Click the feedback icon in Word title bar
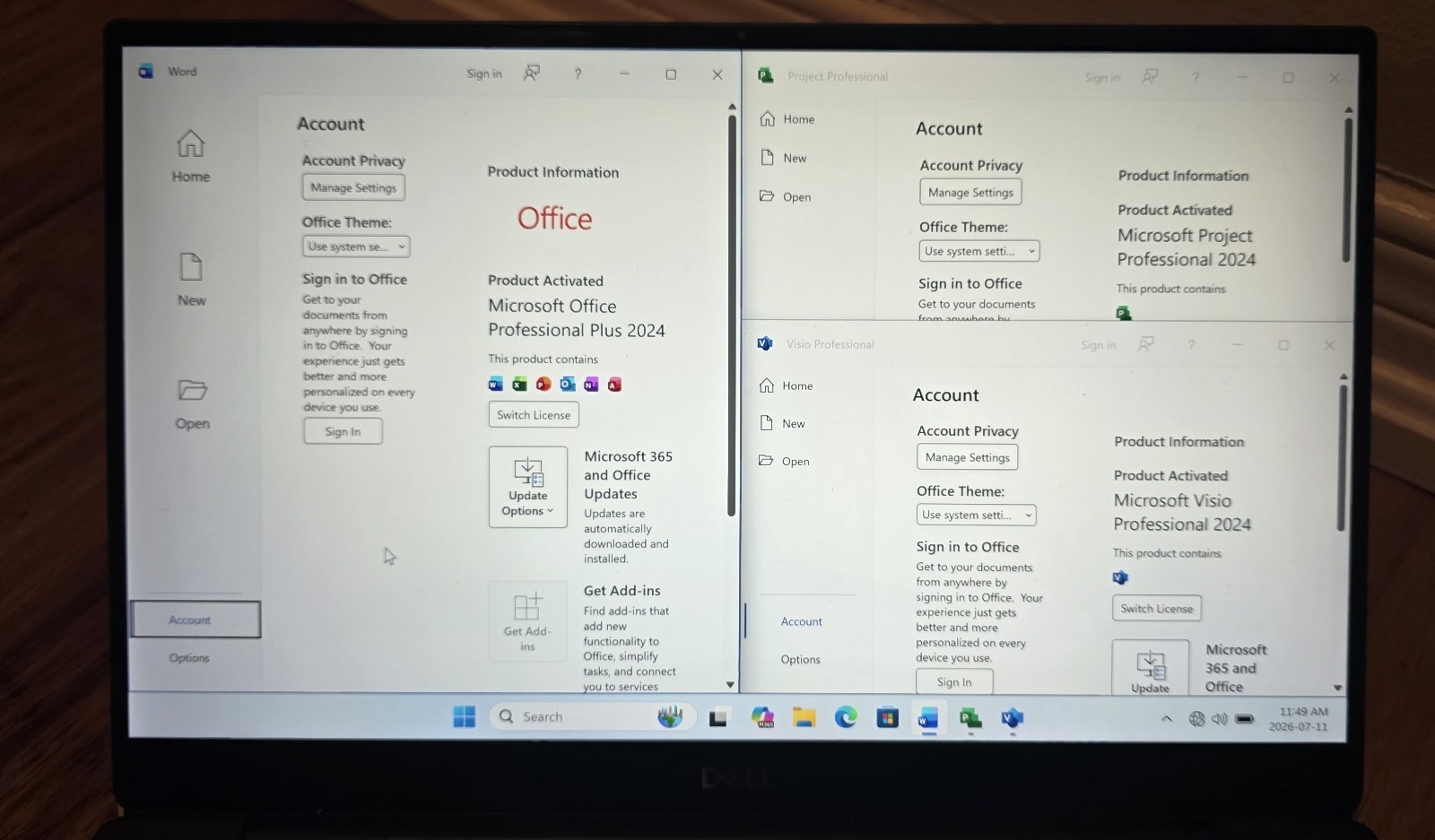Viewport: 1435px width, 840px height. coord(532,74)
